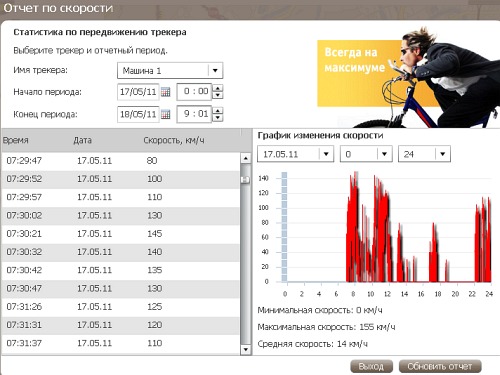The height and width of the screenshot is (375, 500).
Task: Expand the chart start hour dropdown 0
Action: click(384, 154)
